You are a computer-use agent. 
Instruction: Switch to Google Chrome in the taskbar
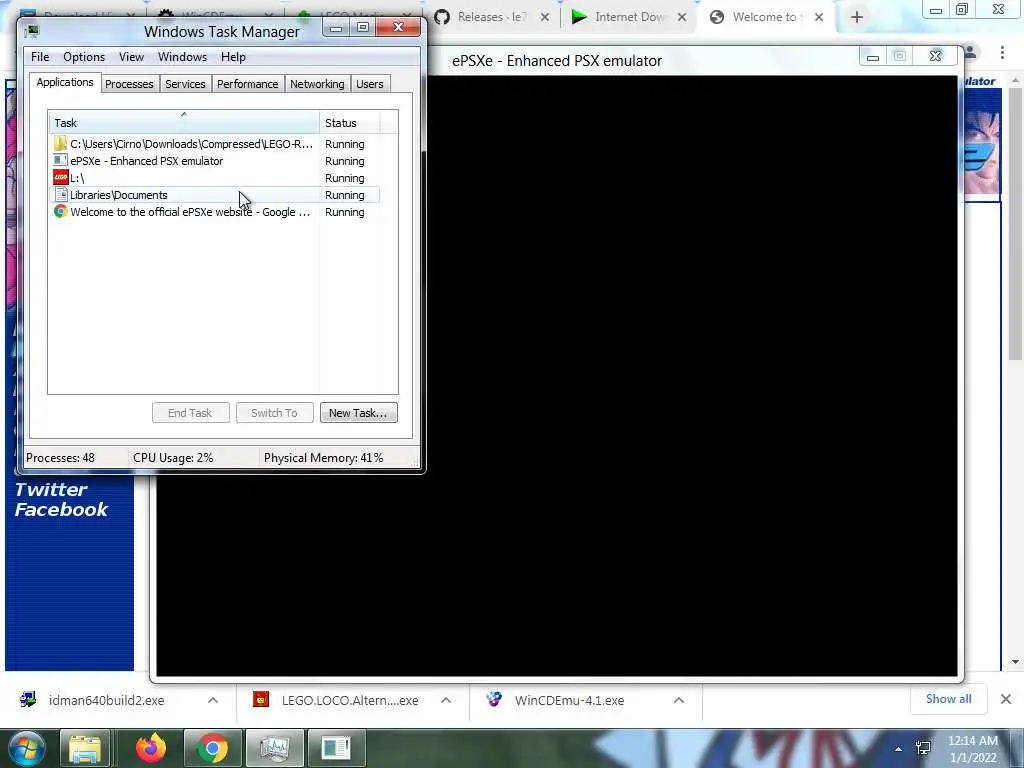coord(212,748)
